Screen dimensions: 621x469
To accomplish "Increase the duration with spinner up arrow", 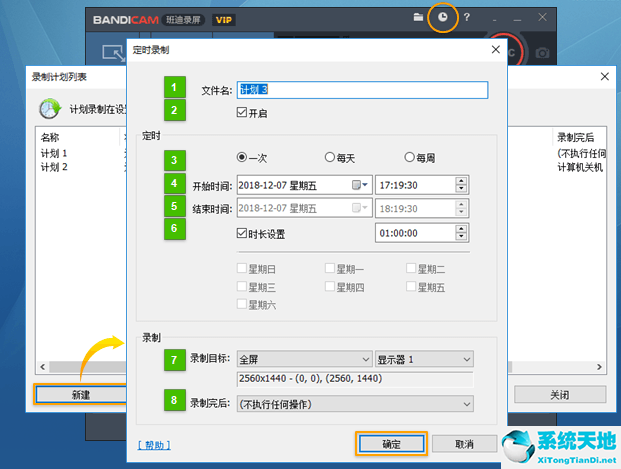I will point(461,229).
